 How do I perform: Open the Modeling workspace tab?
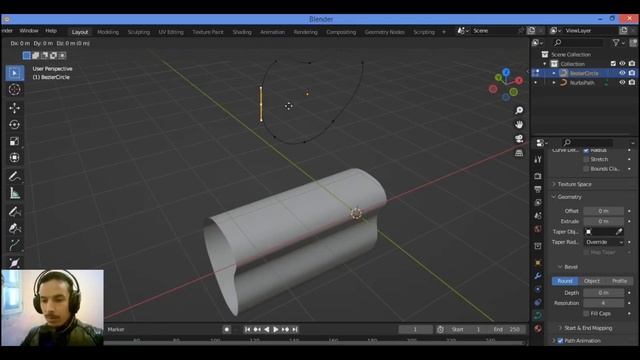108,32
